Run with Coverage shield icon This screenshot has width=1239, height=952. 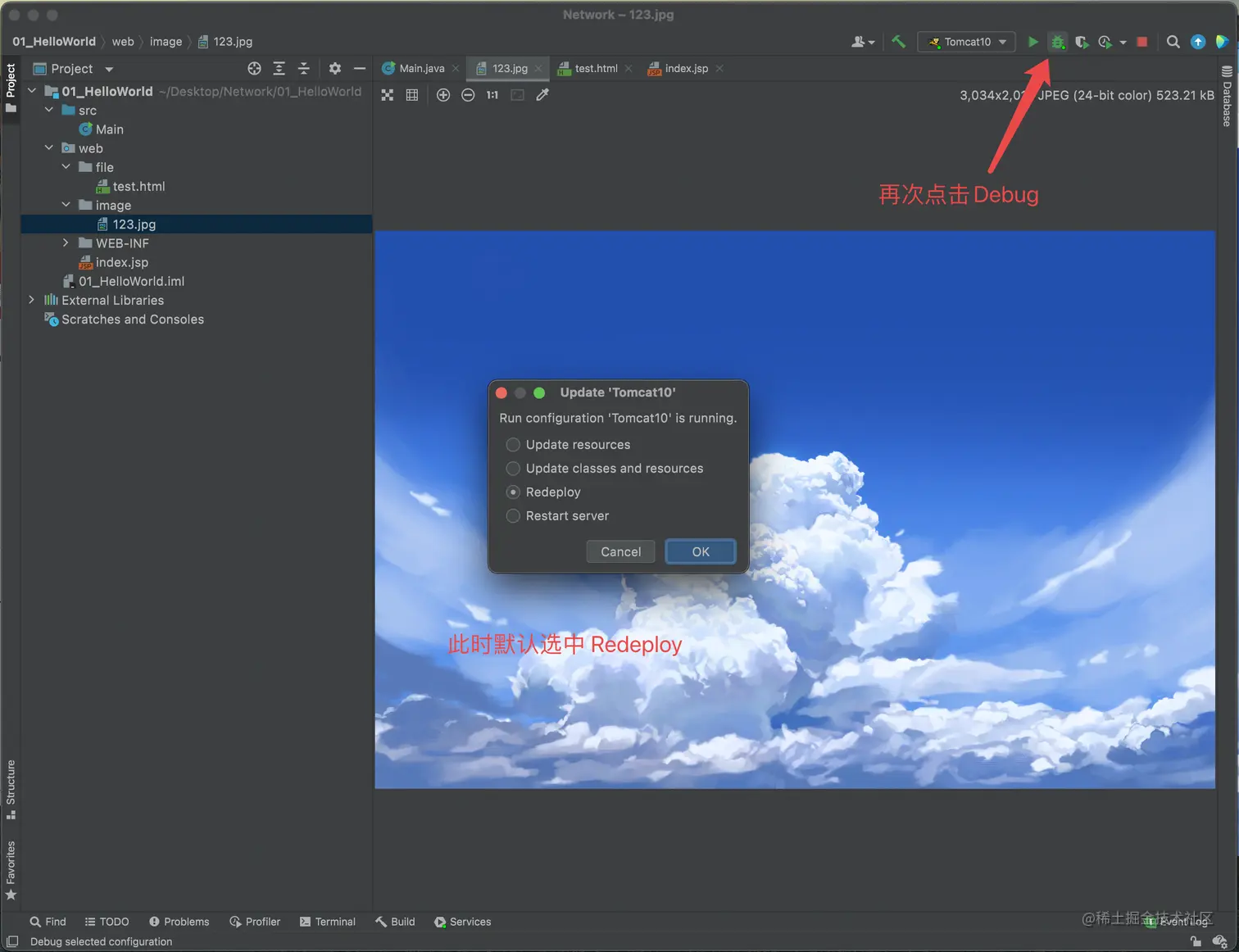point(1082,42)
